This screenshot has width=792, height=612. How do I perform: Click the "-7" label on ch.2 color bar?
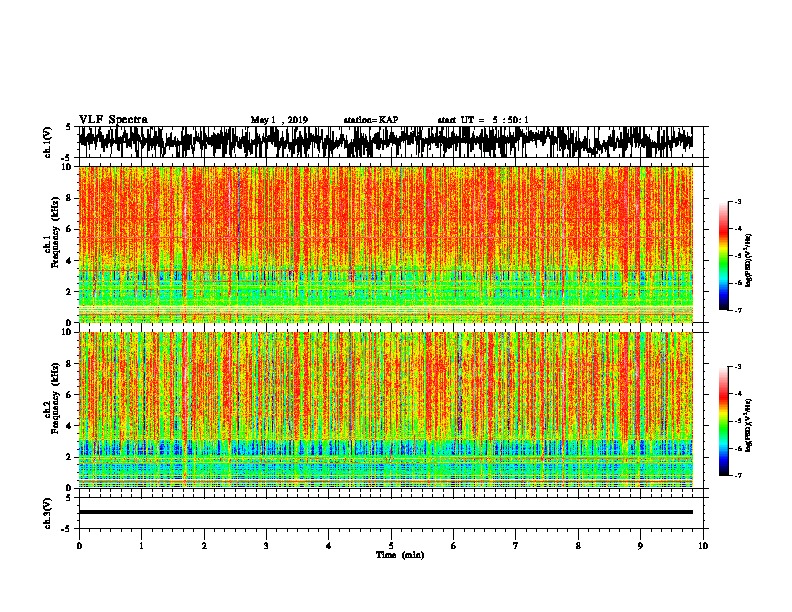(x=737, y=475)
